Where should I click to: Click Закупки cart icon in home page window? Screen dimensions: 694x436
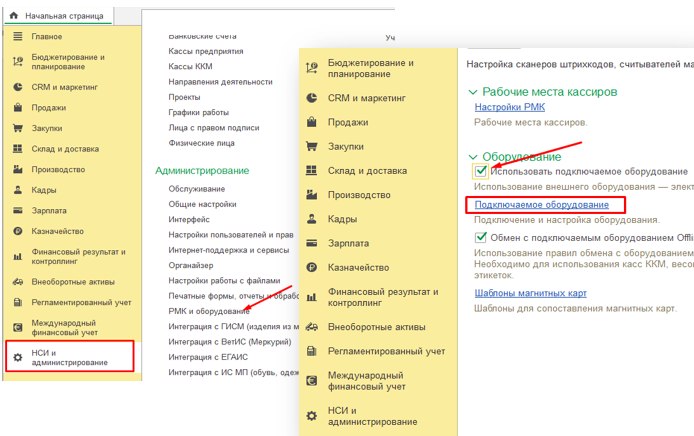18,128
